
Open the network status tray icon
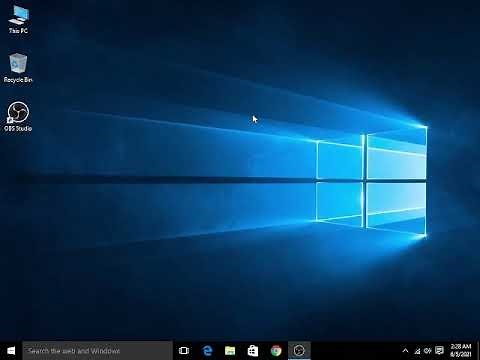[x=417, y=351]
